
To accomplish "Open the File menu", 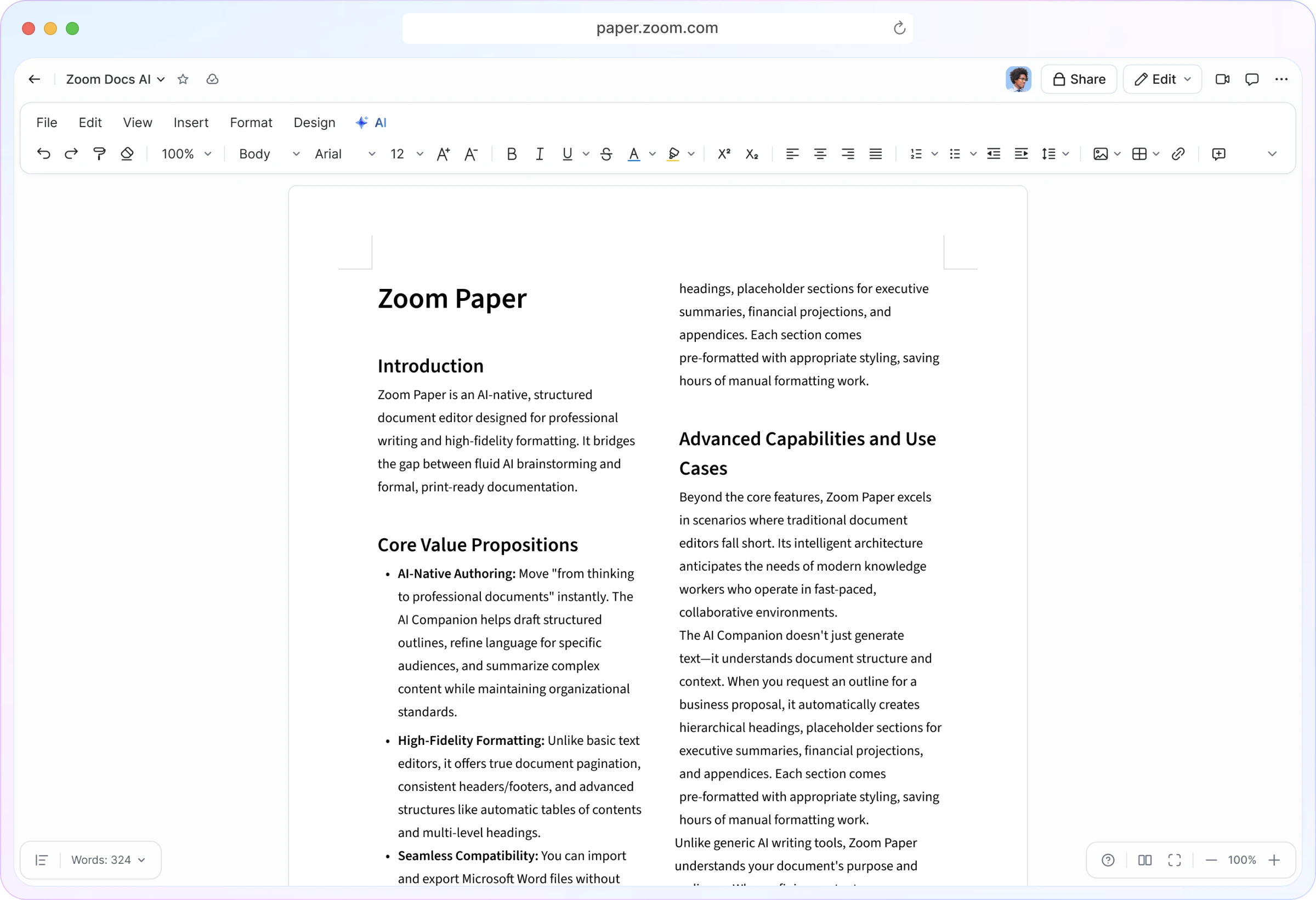I will click(47, 123).
